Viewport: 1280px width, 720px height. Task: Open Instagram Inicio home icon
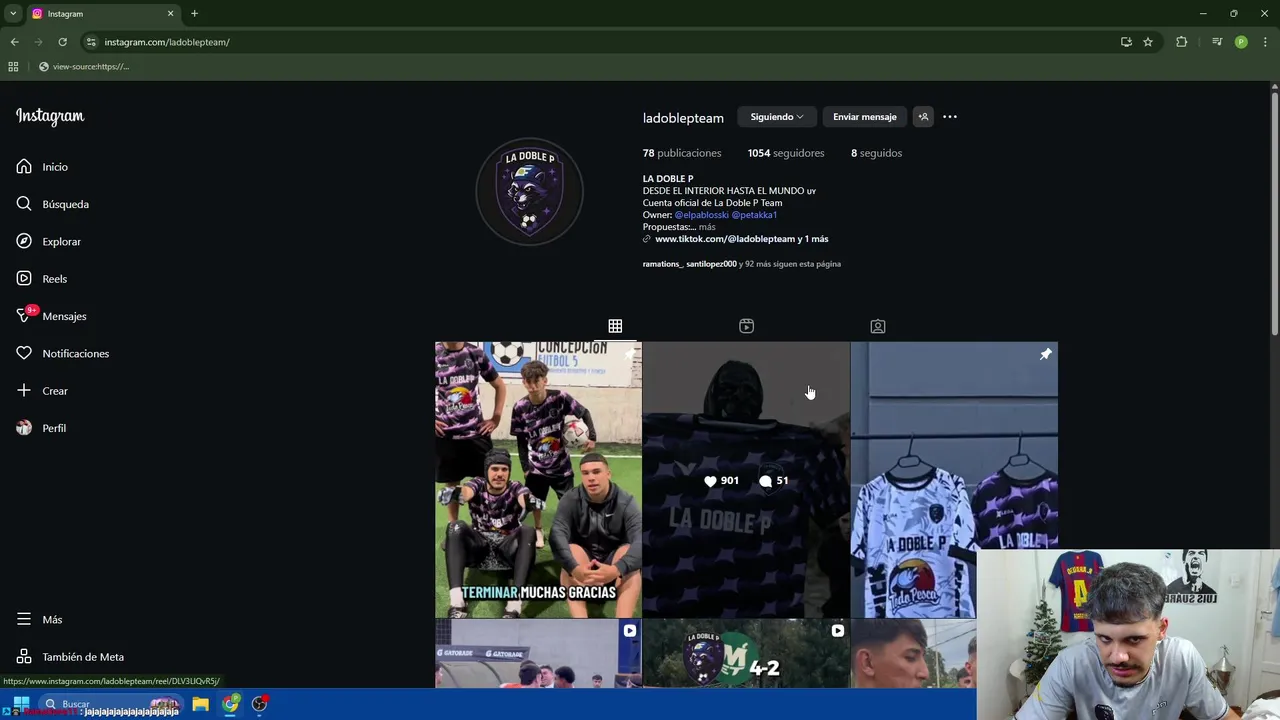click(x=24, y=167)
